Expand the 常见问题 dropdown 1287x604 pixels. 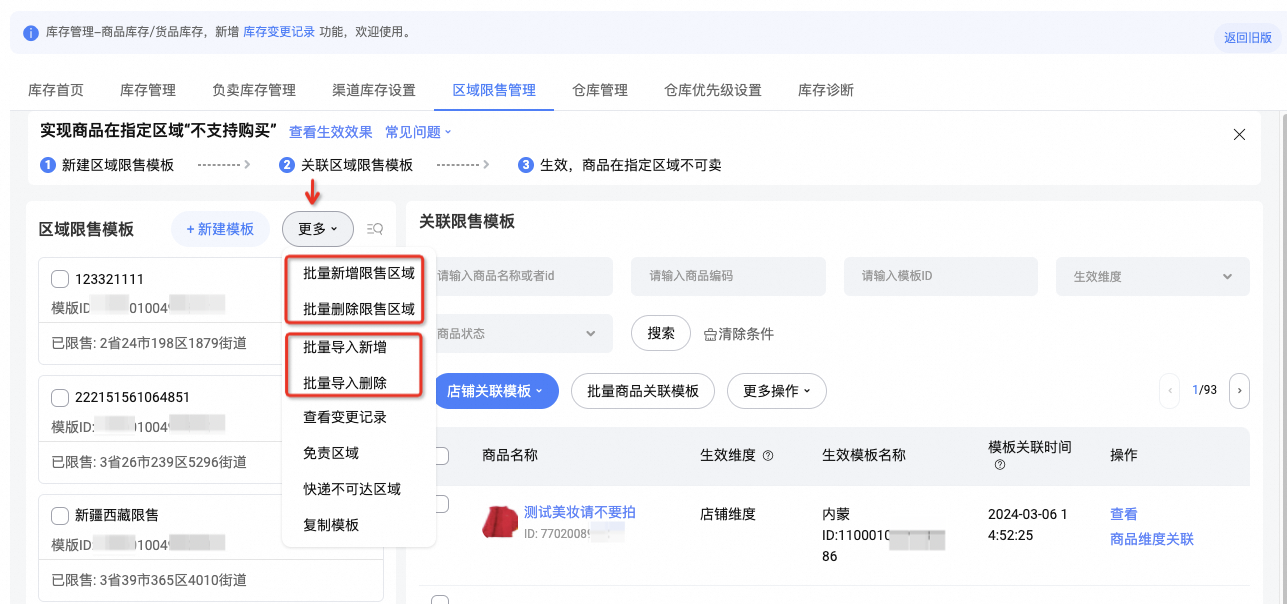pyautogui.click(x=418, y=132)
